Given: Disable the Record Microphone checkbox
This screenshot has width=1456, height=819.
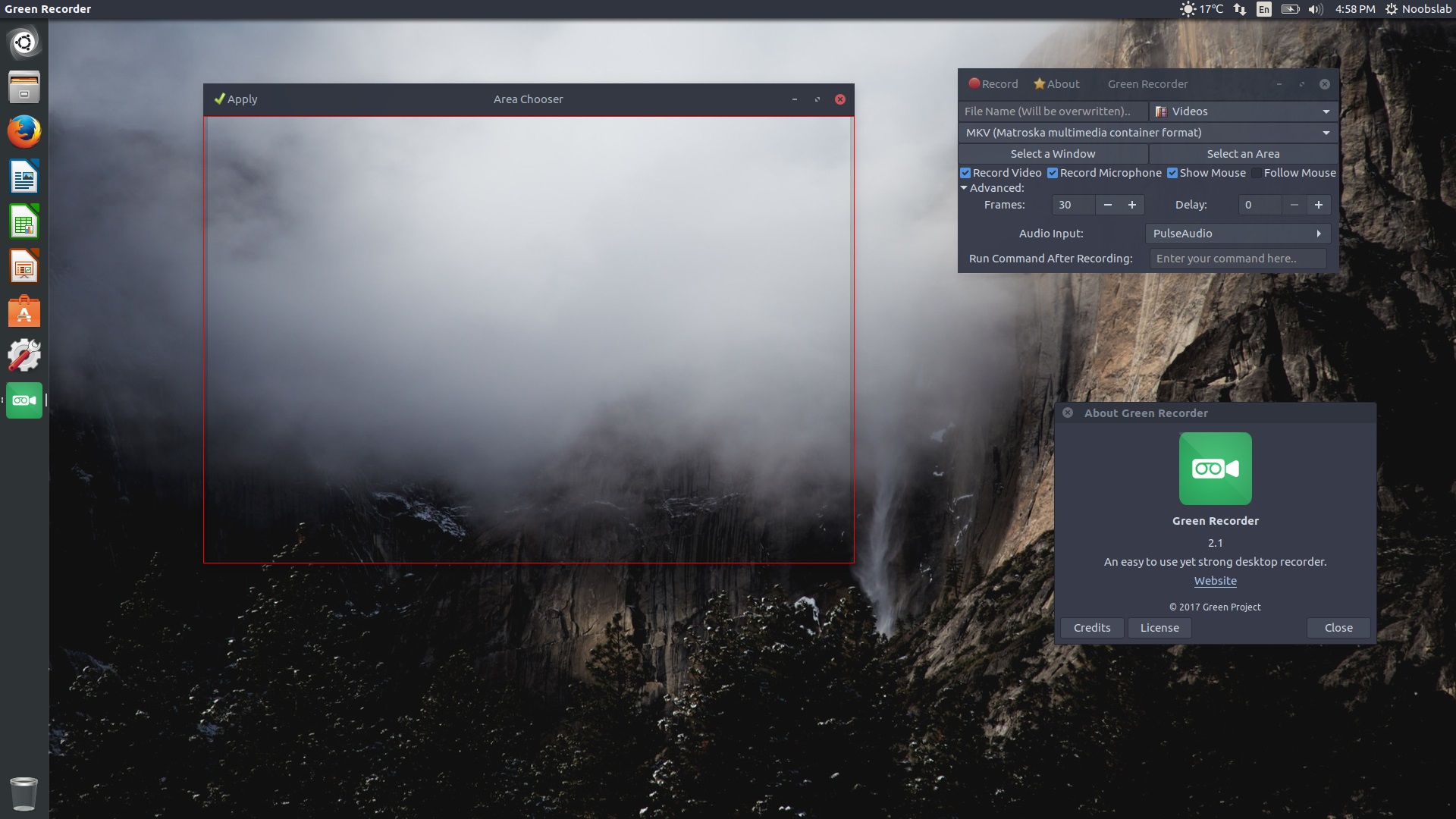Looking at the screenshot, I should 1053,173.
